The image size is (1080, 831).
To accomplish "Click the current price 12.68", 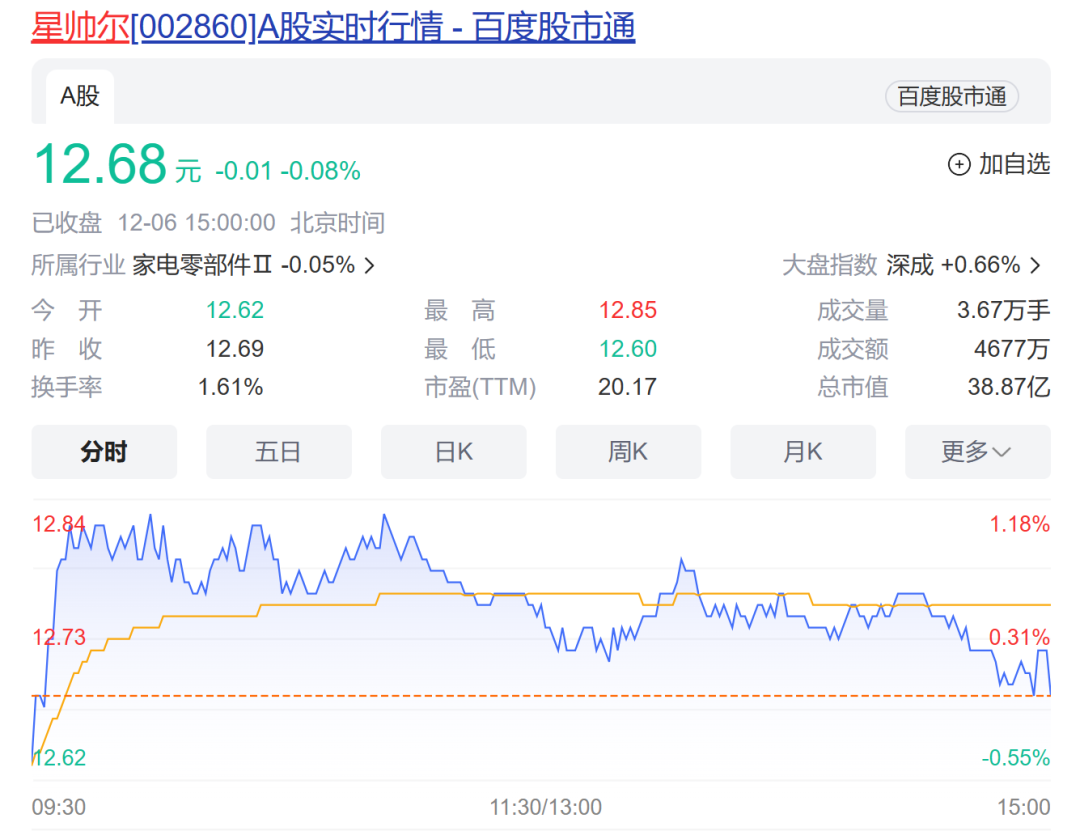I will tap(101, 164).
